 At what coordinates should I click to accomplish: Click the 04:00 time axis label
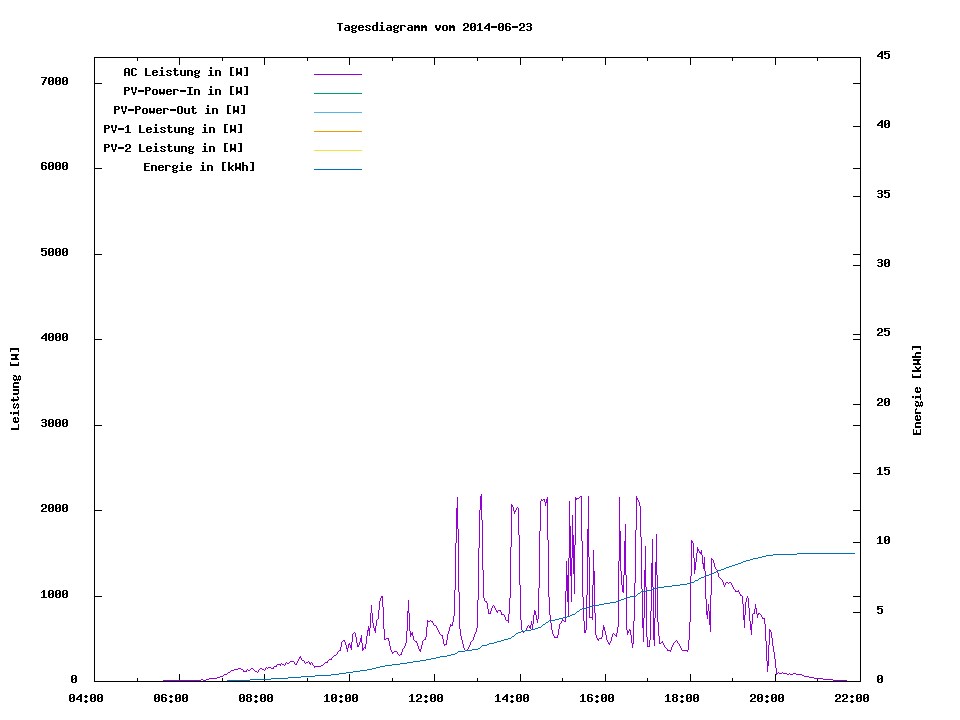point(86,698)
